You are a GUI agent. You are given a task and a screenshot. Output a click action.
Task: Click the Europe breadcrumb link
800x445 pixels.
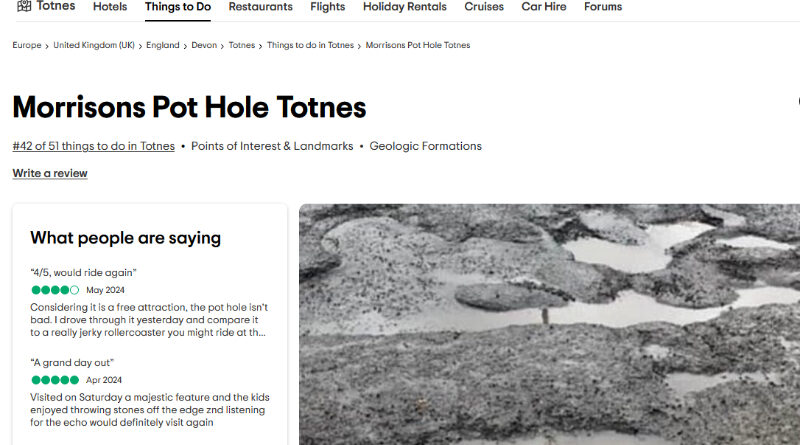[27, 45]
